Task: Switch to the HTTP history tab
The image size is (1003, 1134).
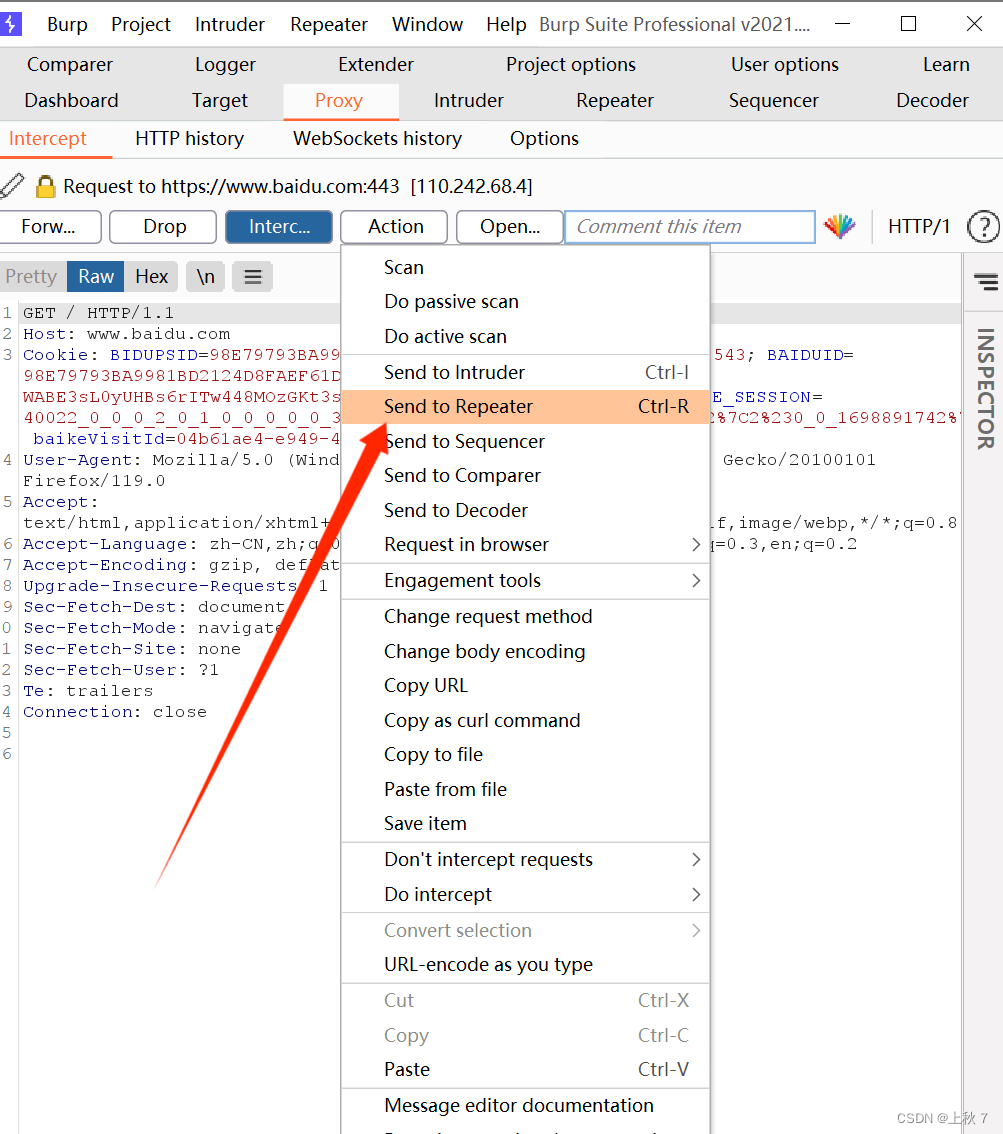Action: coord(189,139)
